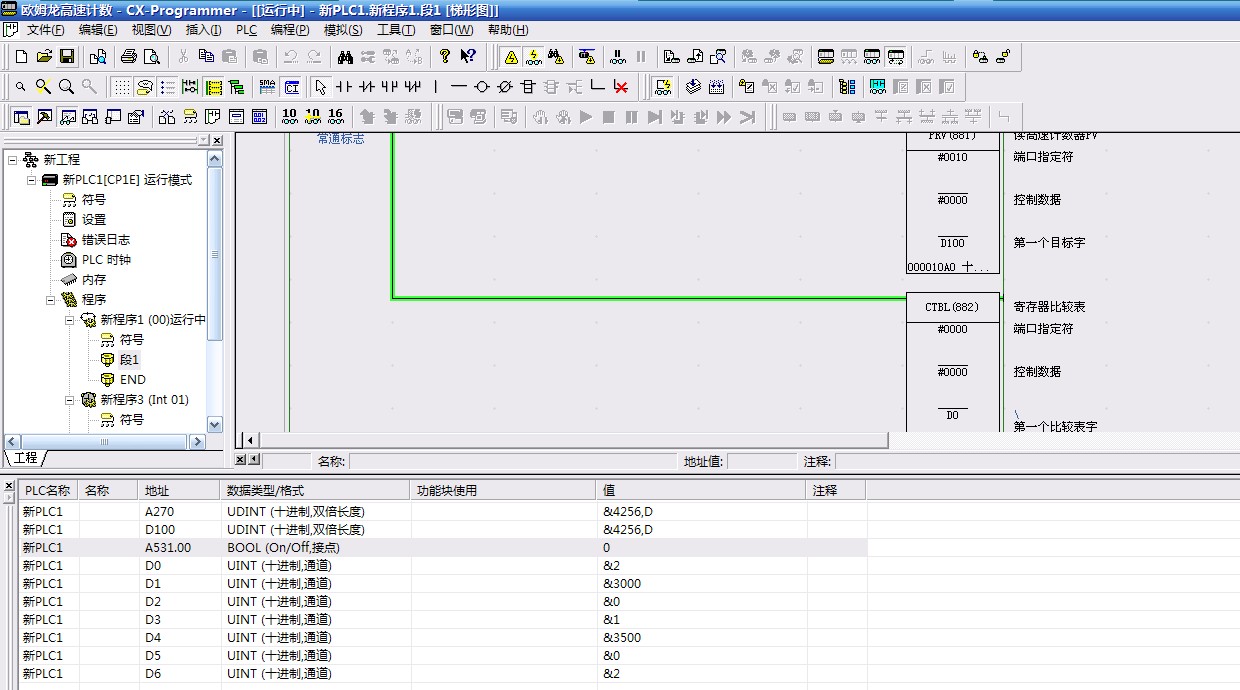Select the END section in project tree
The image size is (1240, 690).
click(132, 380)
